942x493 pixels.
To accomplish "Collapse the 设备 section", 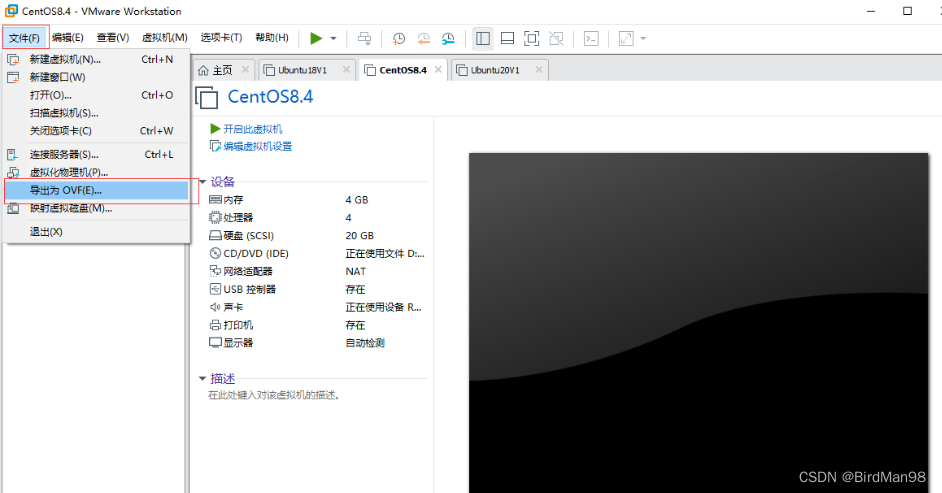I will click(x=203, y=181).
